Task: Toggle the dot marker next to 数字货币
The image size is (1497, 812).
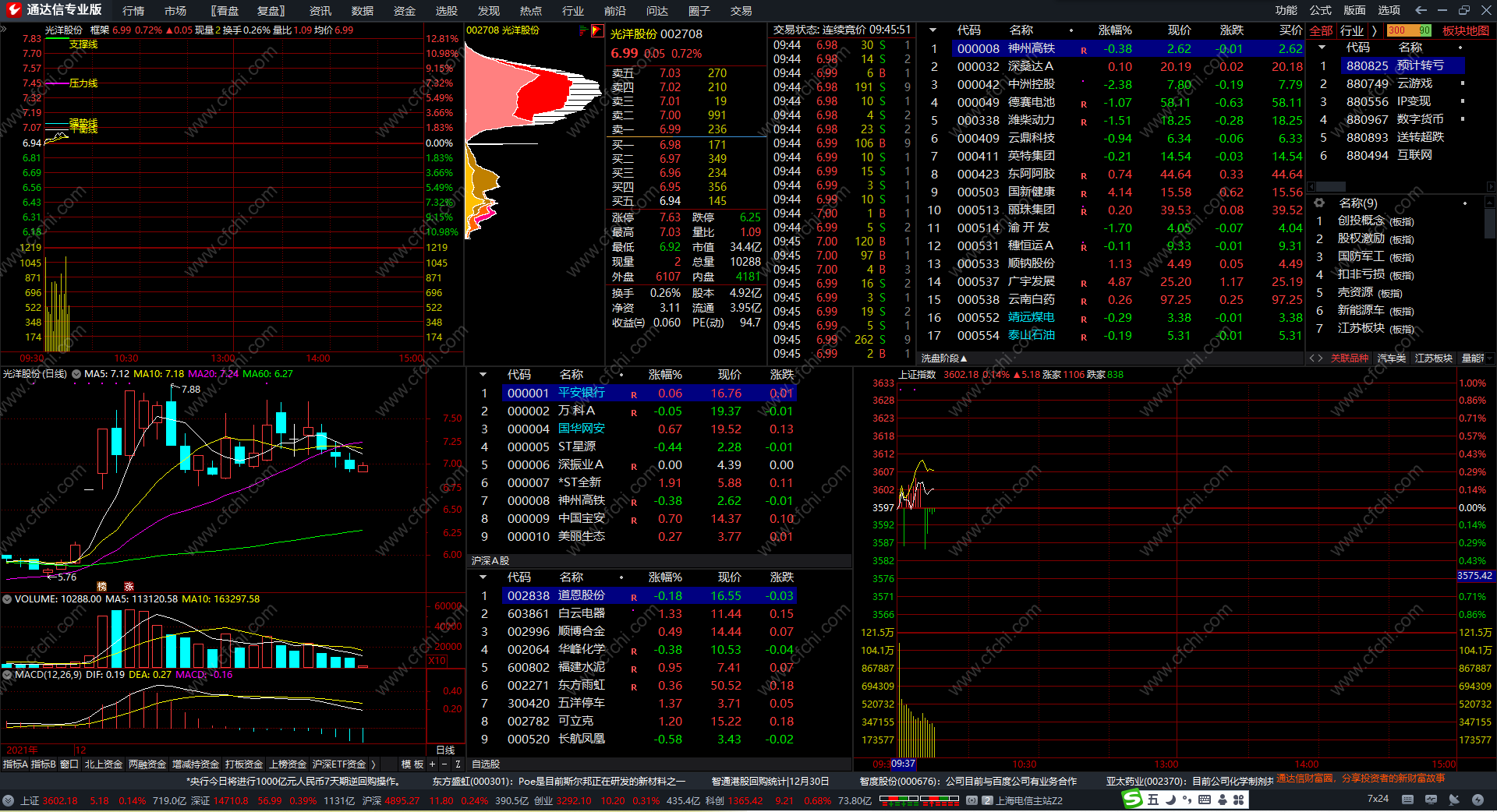Action: pos(1462,119)
